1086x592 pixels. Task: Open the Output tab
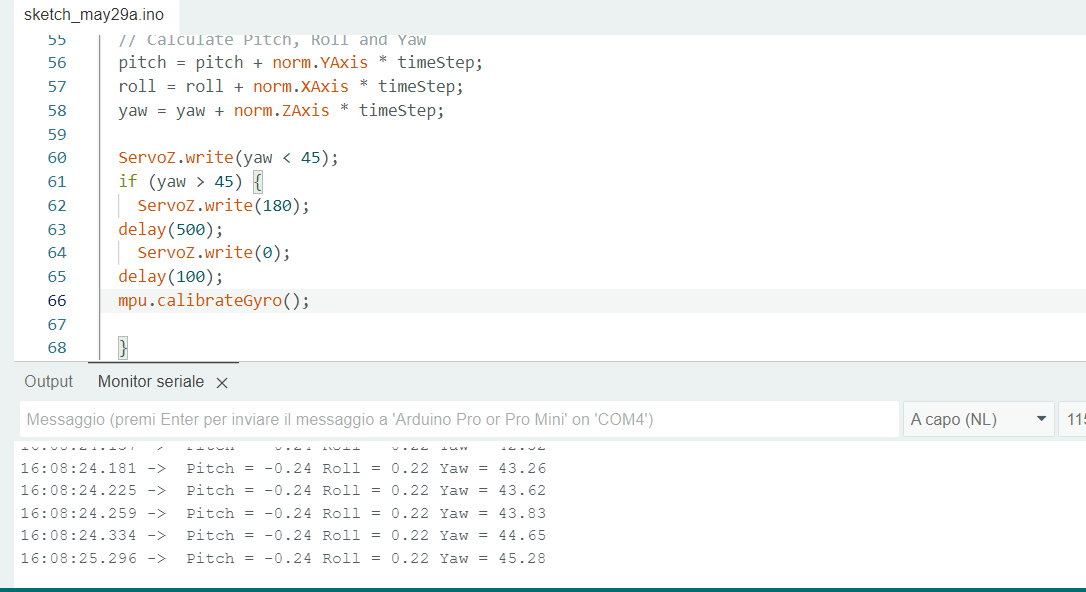[49, 381]
